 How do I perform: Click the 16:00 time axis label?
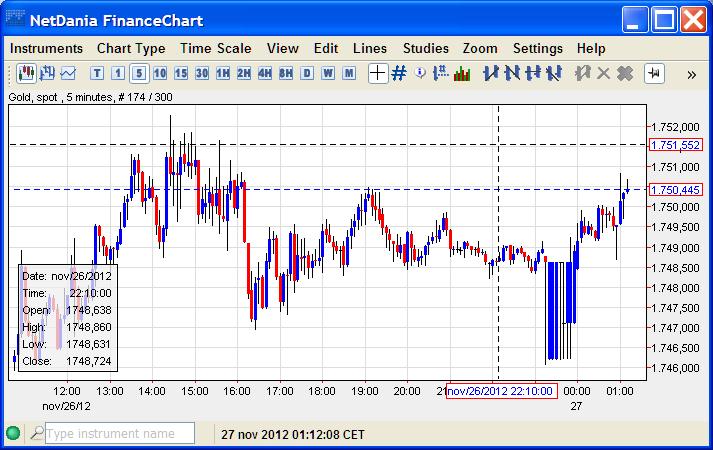(236, 391)
